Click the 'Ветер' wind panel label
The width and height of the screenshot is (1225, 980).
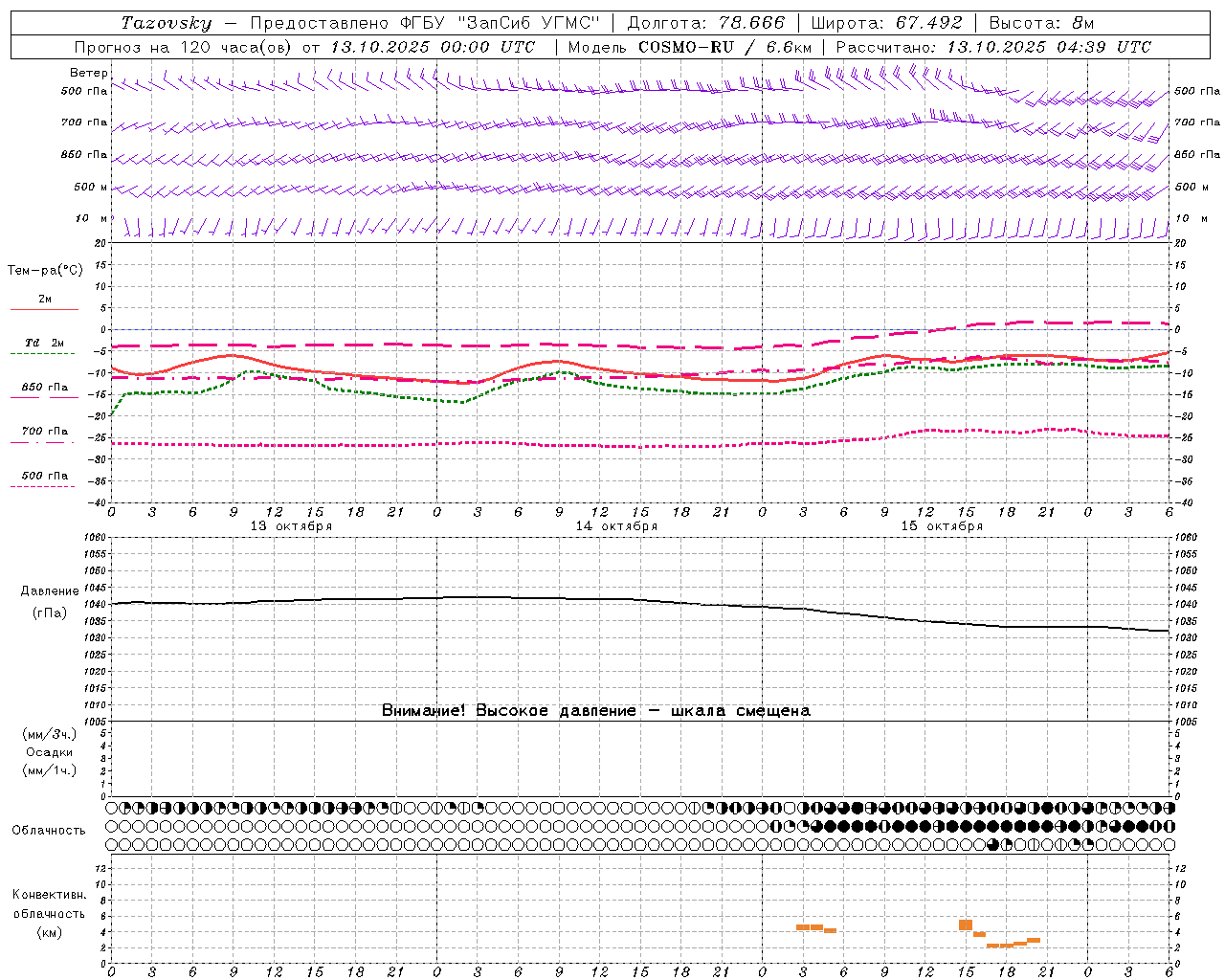pyautogui.click(x=89, y=73)
